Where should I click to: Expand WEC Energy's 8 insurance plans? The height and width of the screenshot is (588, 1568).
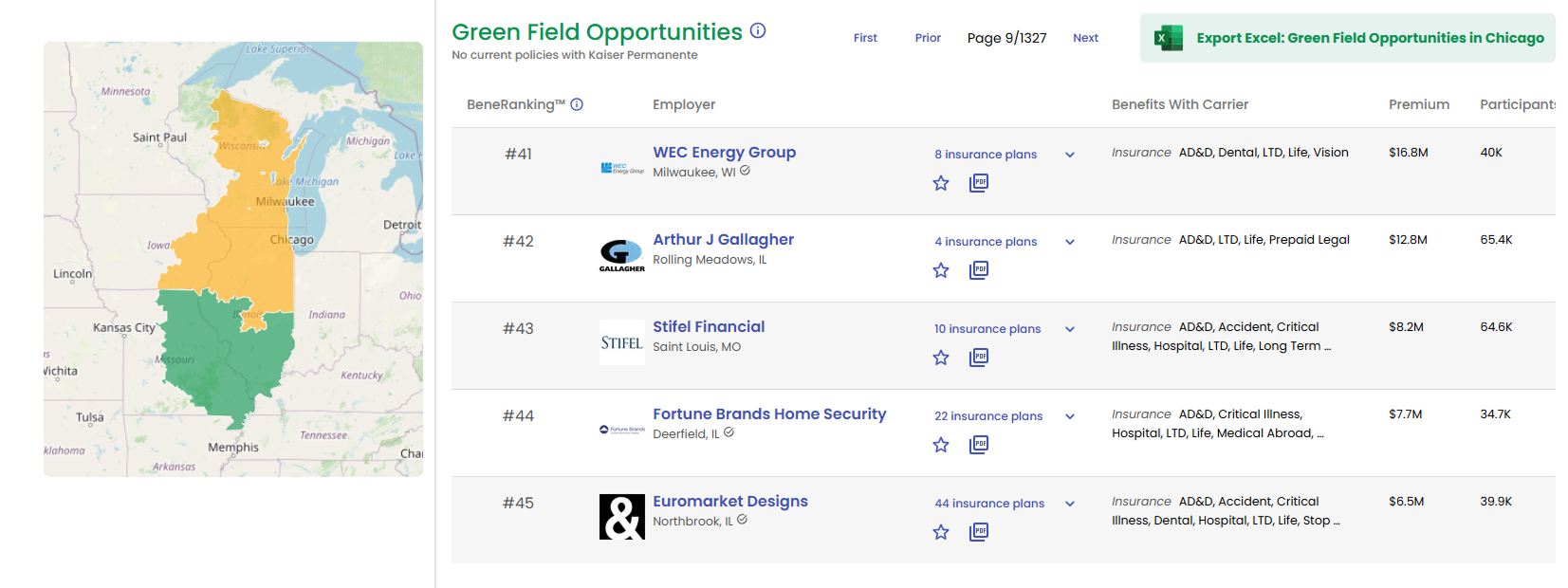point(1069,155)
